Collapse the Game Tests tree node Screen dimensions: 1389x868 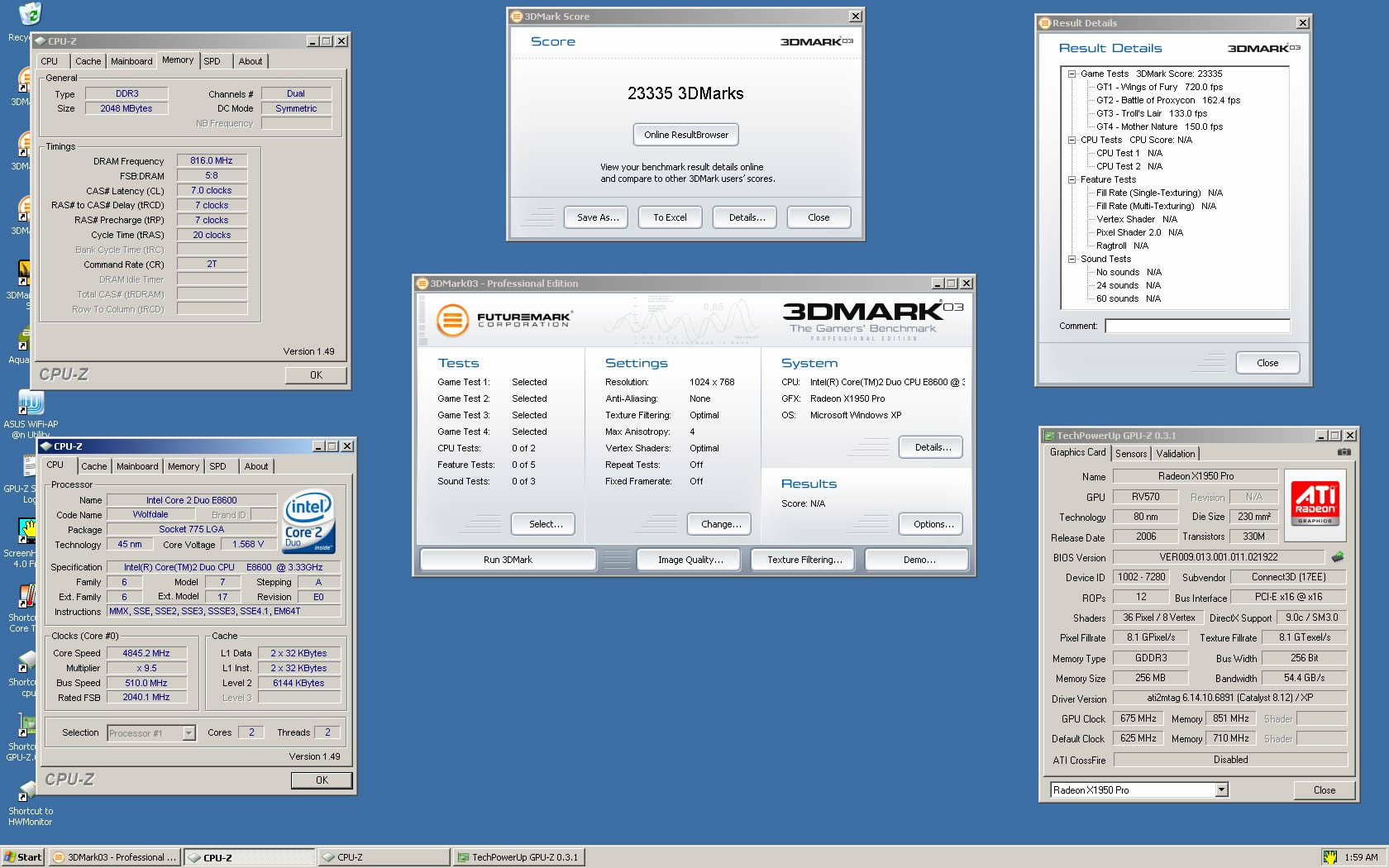point(1072,74)
